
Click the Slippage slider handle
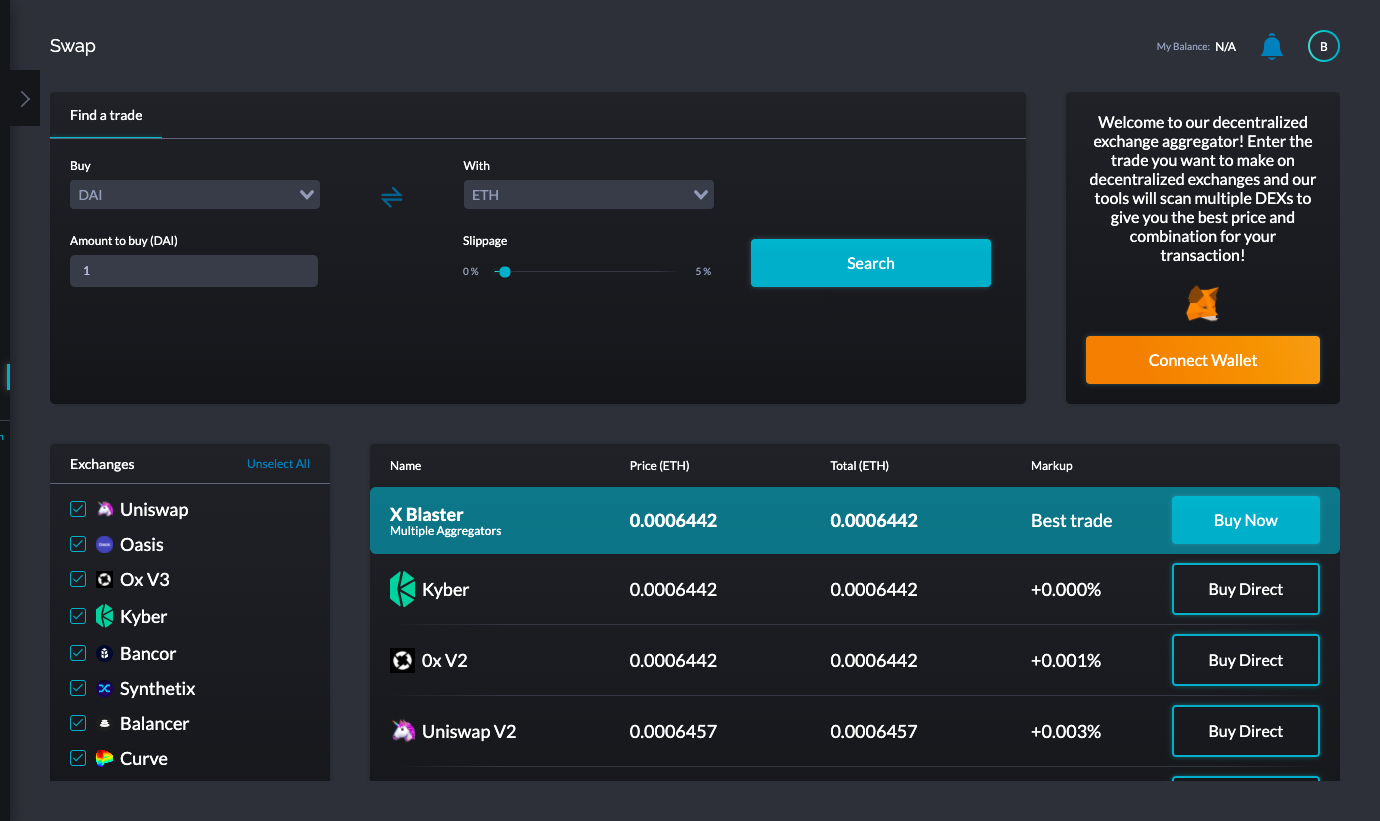[x=505, y=271]
